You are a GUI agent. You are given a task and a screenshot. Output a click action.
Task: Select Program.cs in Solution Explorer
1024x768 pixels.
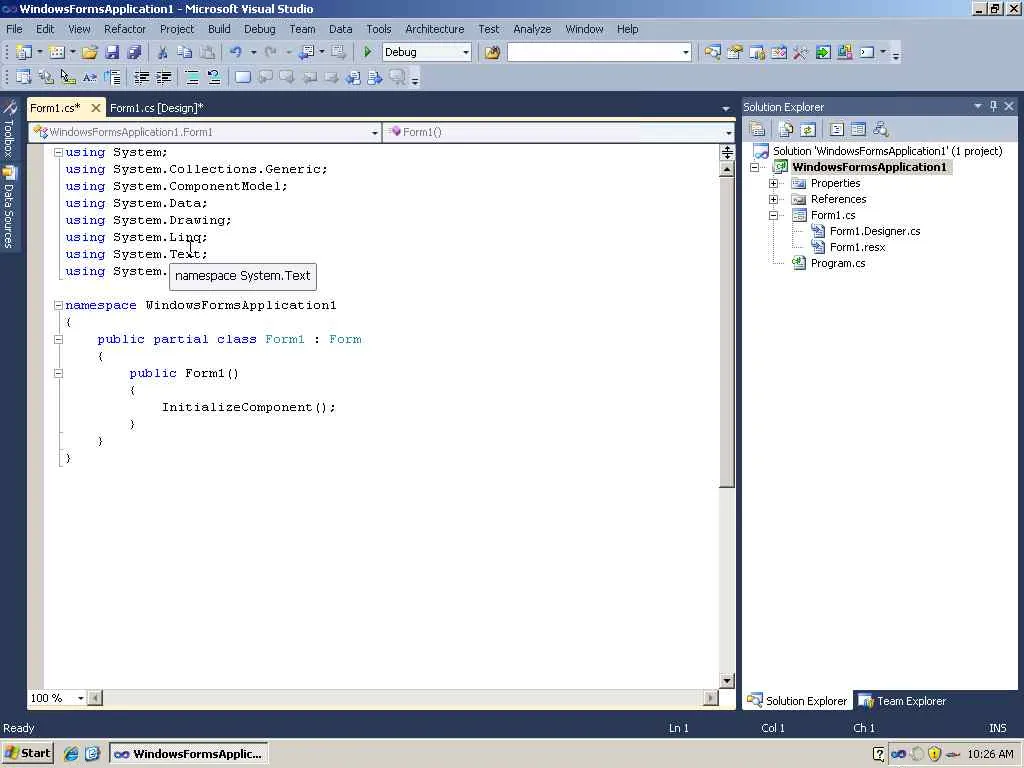[837, 263]
